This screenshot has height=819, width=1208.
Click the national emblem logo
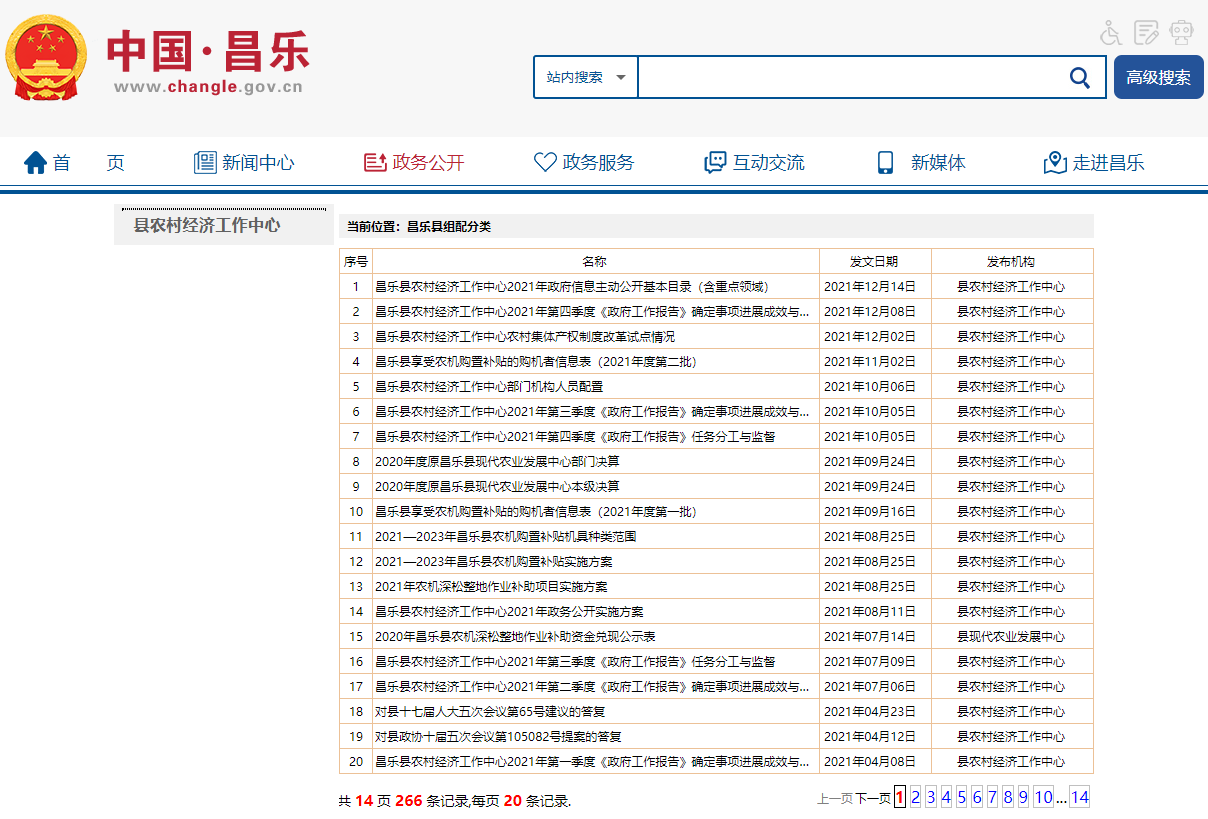tap(46, 58)
